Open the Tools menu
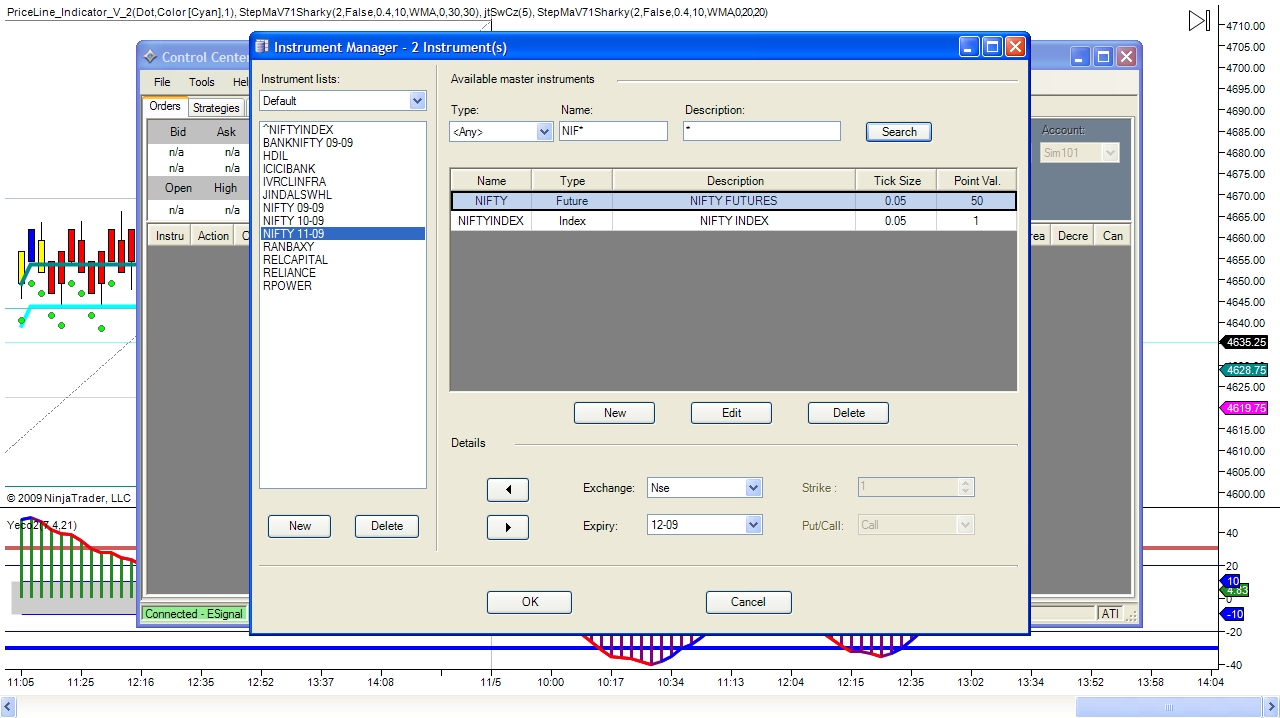This screenshot has width=1280, height=718. coord(202,82)
